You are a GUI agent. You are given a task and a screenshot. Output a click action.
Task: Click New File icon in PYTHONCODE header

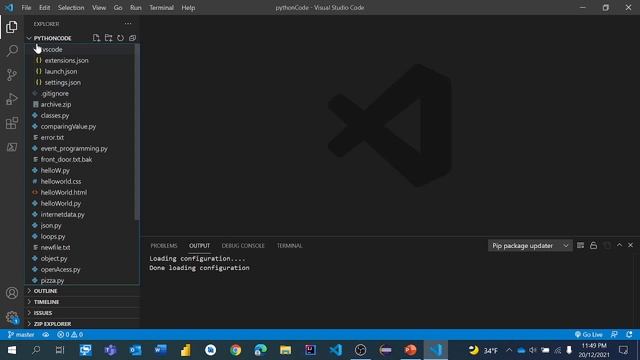(96, 38)
